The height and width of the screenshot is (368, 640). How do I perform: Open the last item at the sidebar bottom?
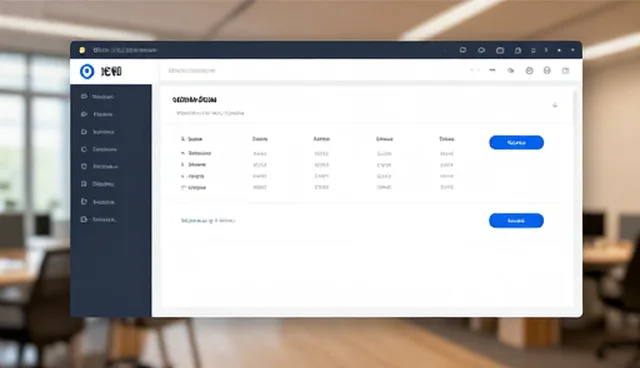click(99, 219)
